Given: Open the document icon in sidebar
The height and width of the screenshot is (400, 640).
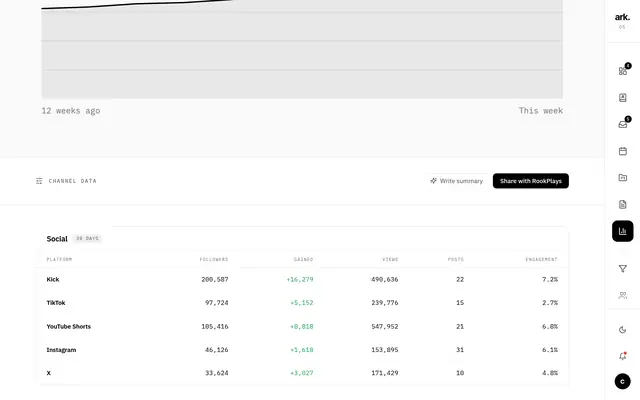Looking at the screenshot, I should pyautogui.click(x=622, y=204).
